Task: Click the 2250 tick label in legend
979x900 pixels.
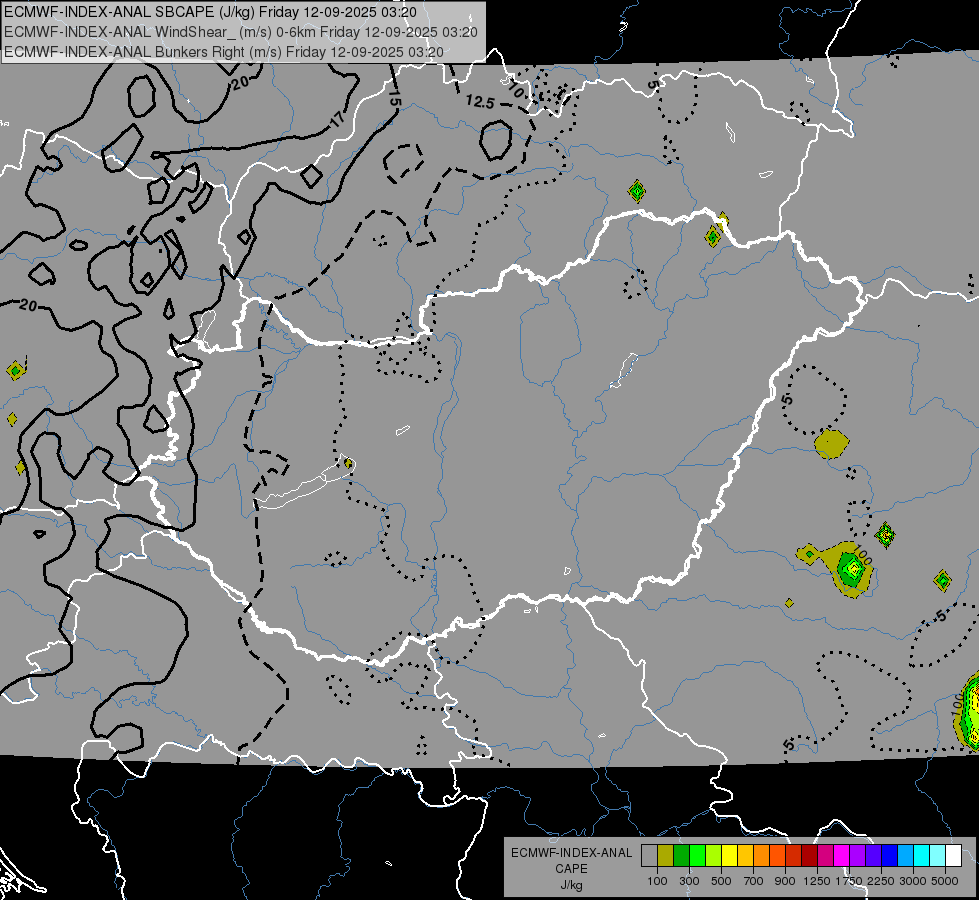Action: pyautogui.click(x=881, y=881)
